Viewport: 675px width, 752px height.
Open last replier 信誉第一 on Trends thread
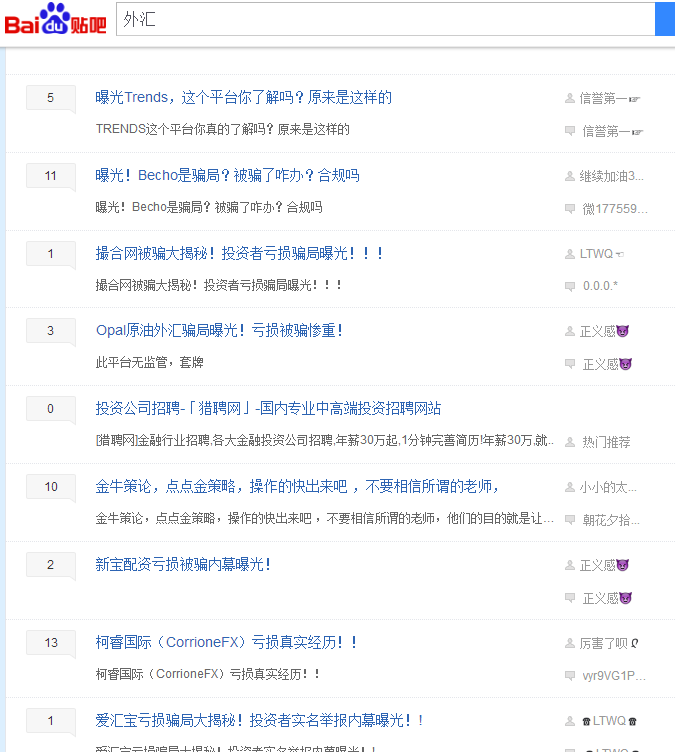[x=613, y=131]
